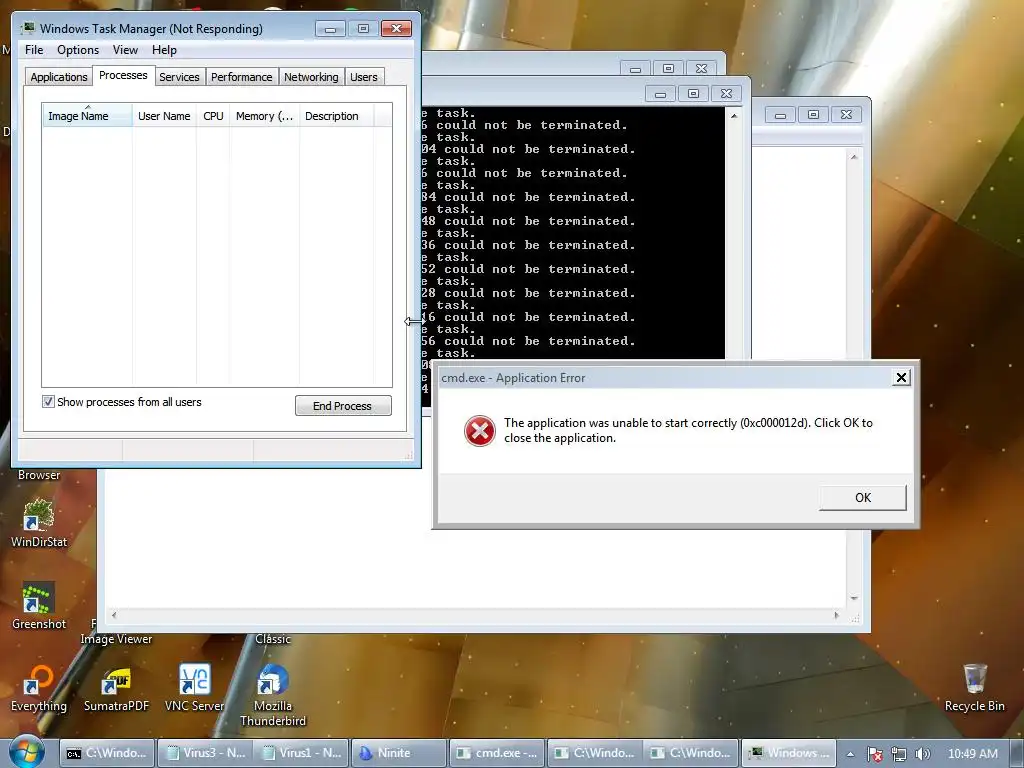
Task: Click Notepad's vertical scroll up arrow
Action: [x=854, y=157]
